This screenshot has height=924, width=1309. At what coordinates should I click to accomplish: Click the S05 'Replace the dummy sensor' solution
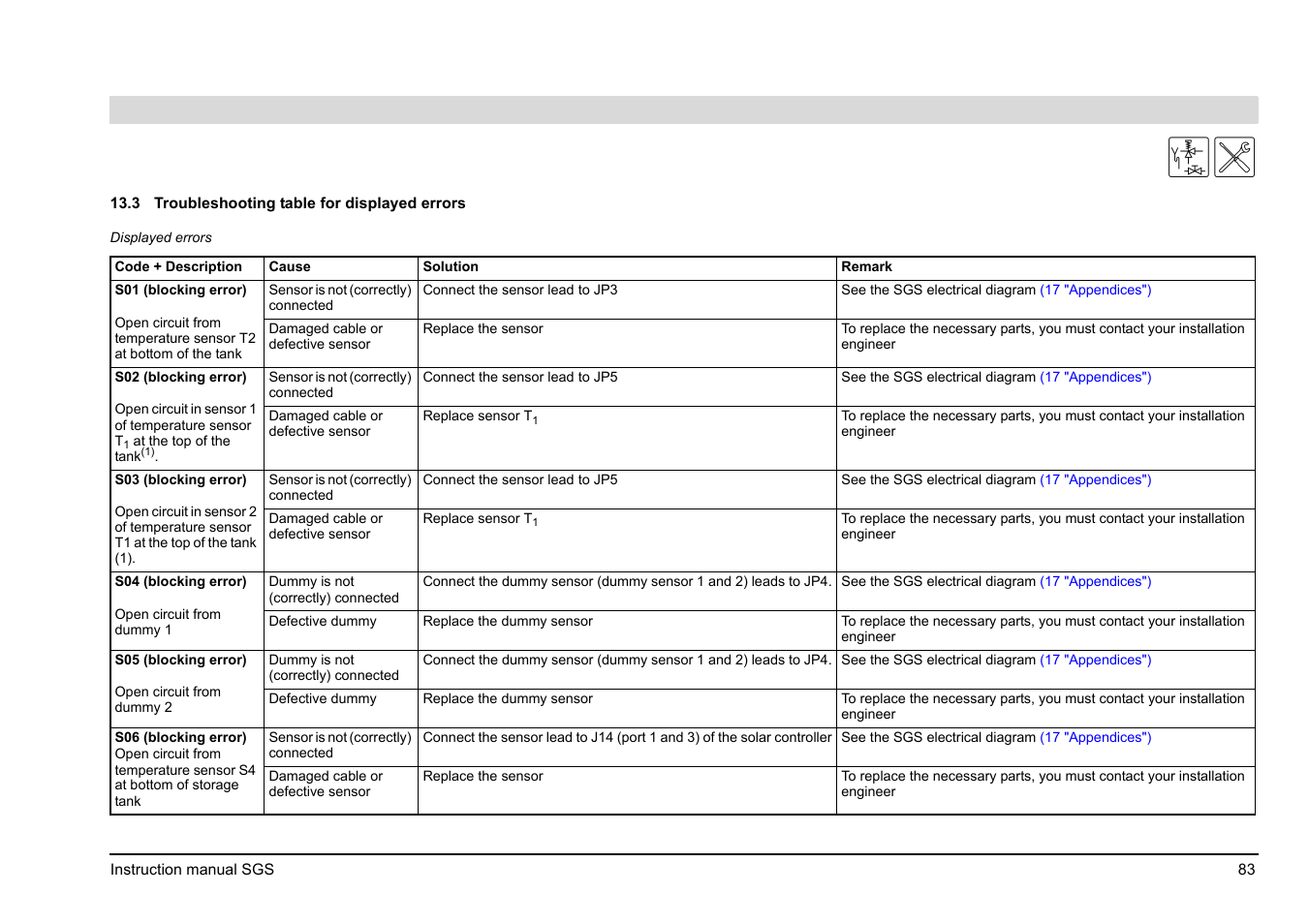(x=508, y=698)
